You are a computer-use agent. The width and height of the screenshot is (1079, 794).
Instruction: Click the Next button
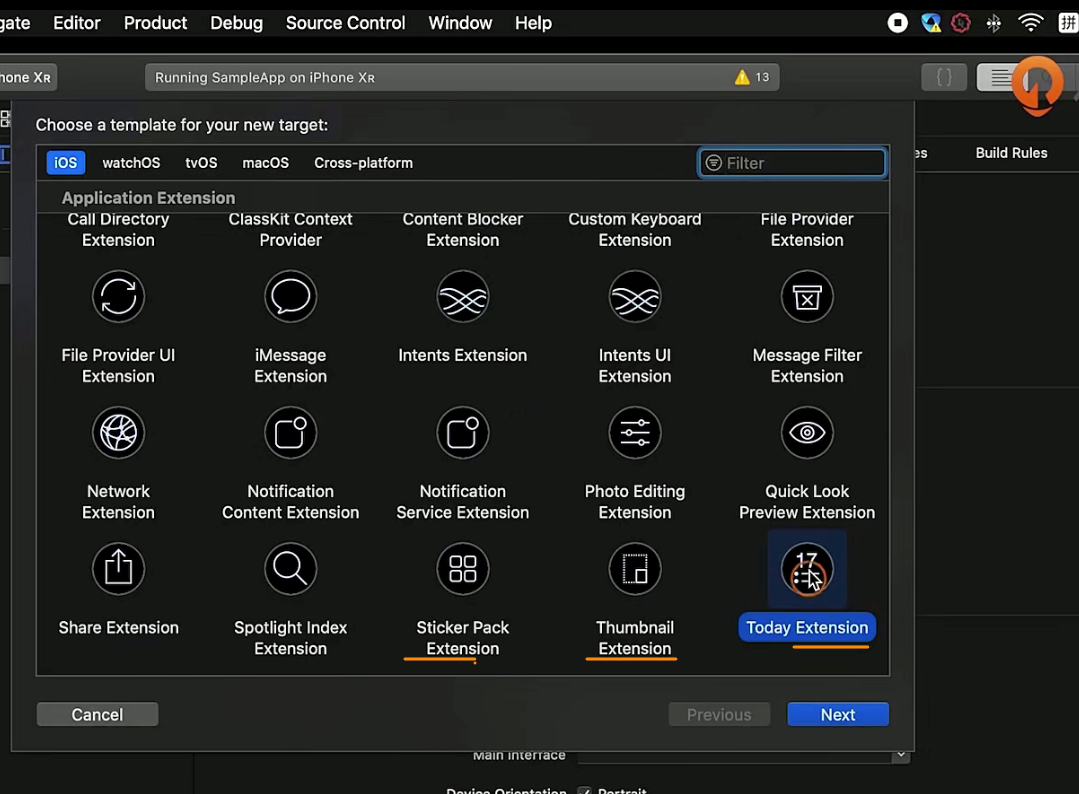click(837, 714)
